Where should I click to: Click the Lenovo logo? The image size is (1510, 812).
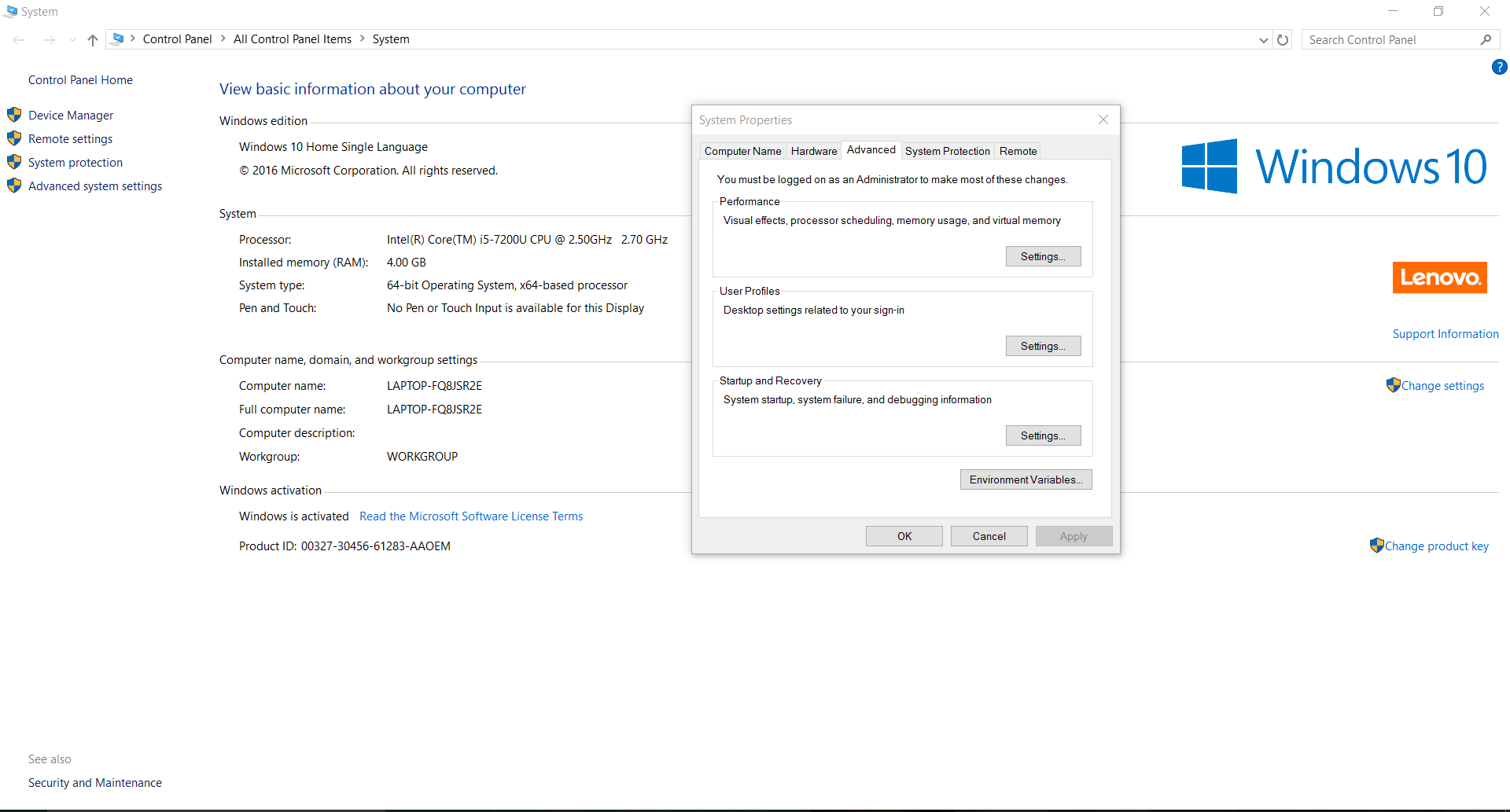click(1439, 277)
